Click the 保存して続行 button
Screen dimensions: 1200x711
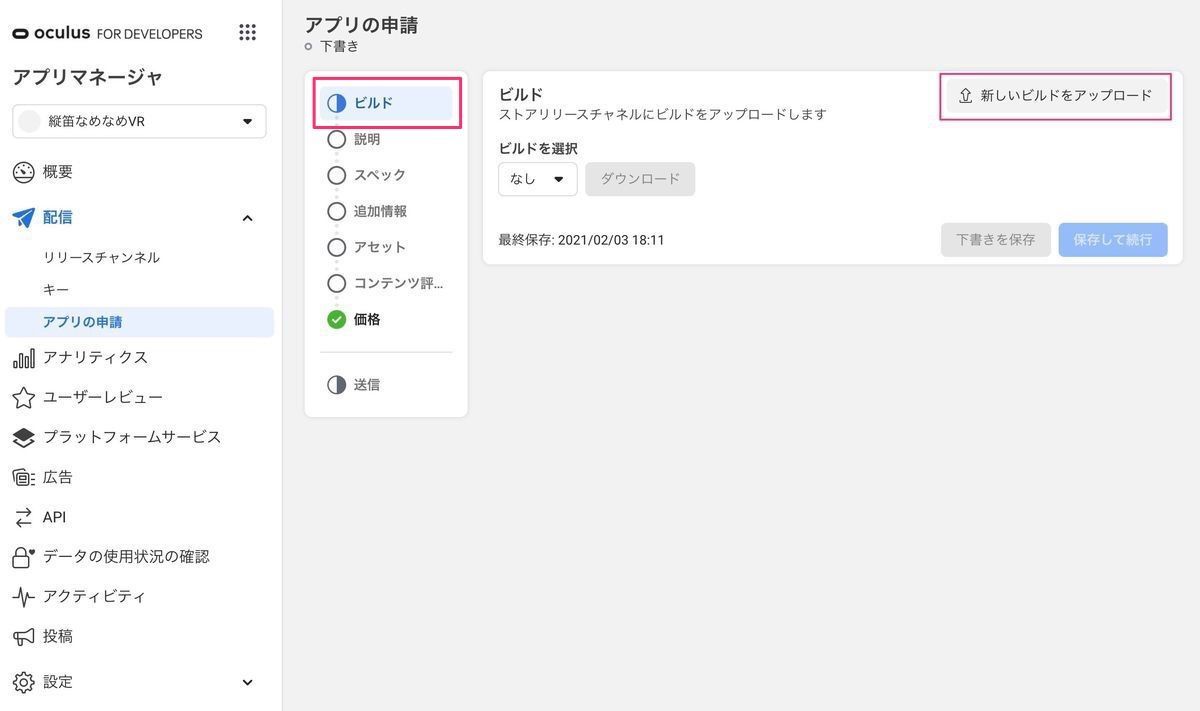coord(1112,240)
